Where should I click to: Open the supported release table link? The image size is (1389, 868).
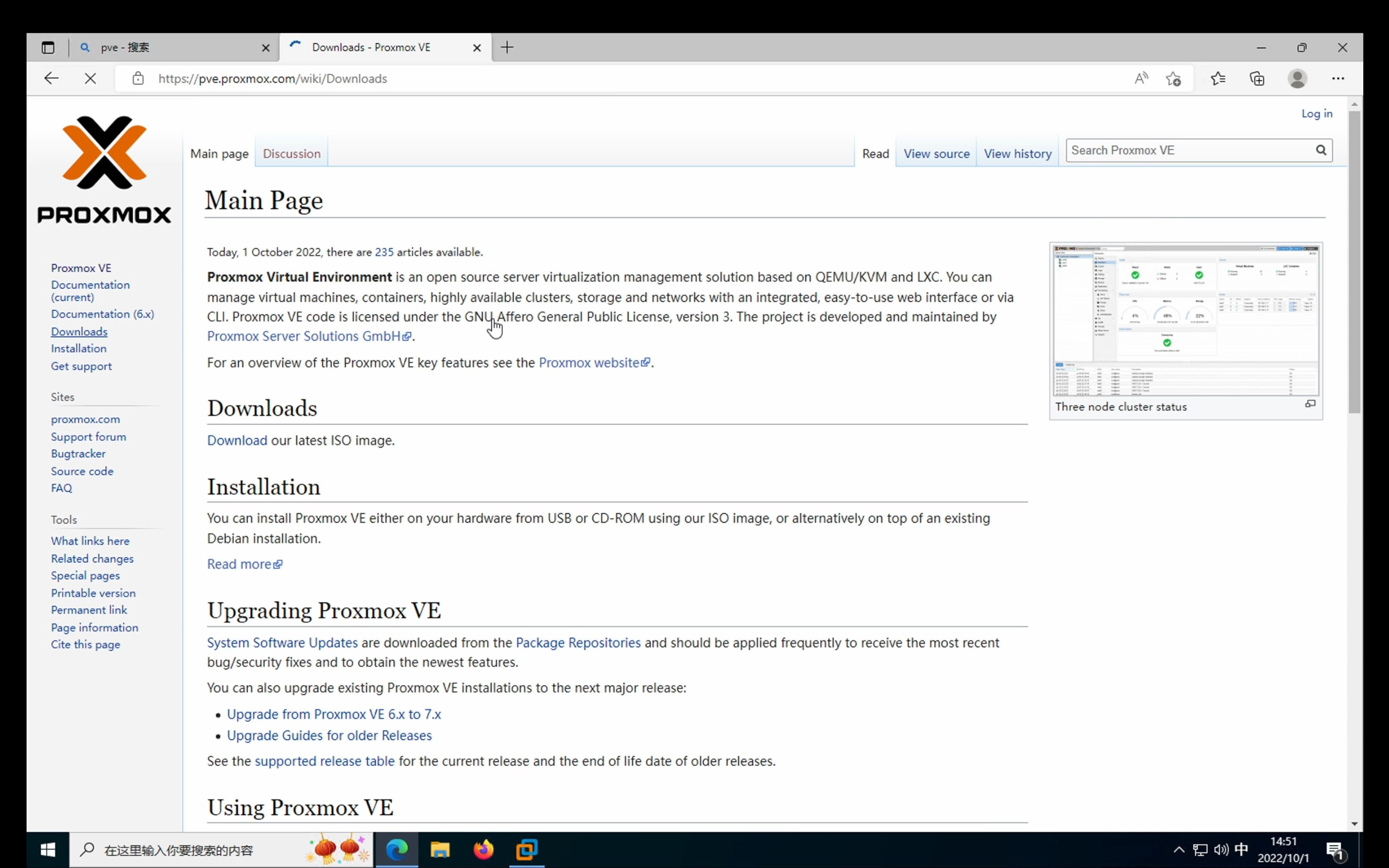pos(324,761)
